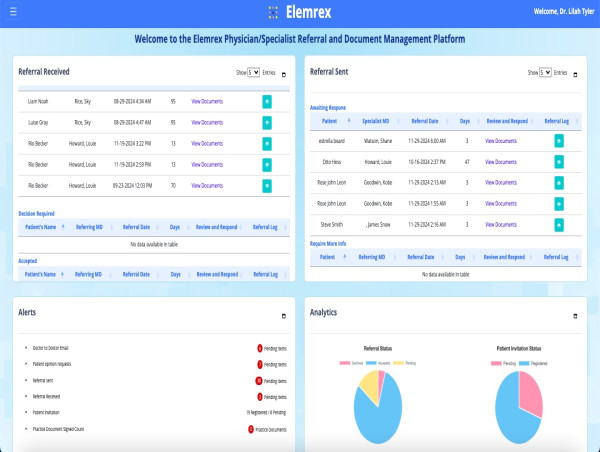Open referral log for Rio Becker 09-23-2024

[267, 186]
